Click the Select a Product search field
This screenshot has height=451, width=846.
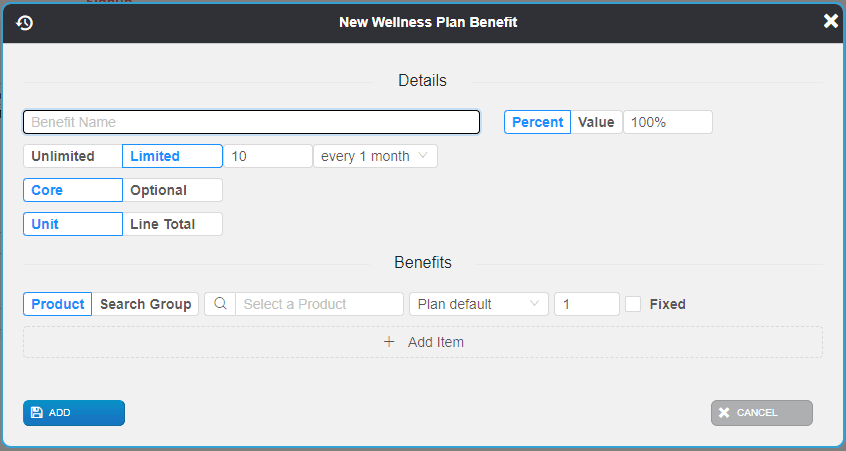click(319, 304)
